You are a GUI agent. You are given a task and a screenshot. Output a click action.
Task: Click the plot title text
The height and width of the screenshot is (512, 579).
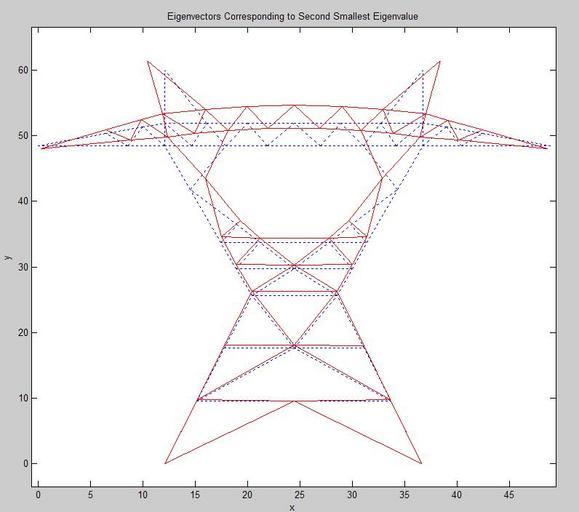292,17
